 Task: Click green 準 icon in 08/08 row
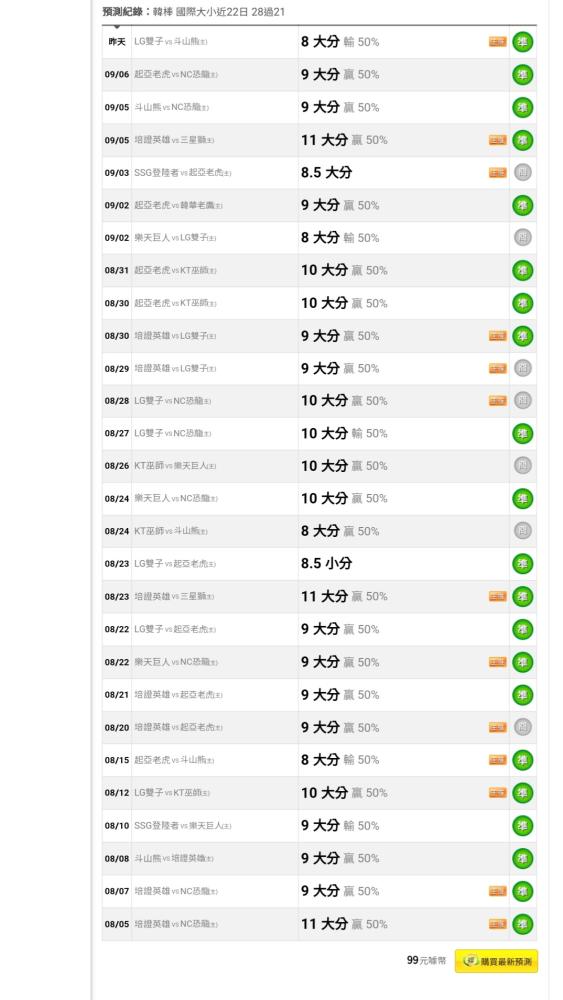[x=522, y=858]
